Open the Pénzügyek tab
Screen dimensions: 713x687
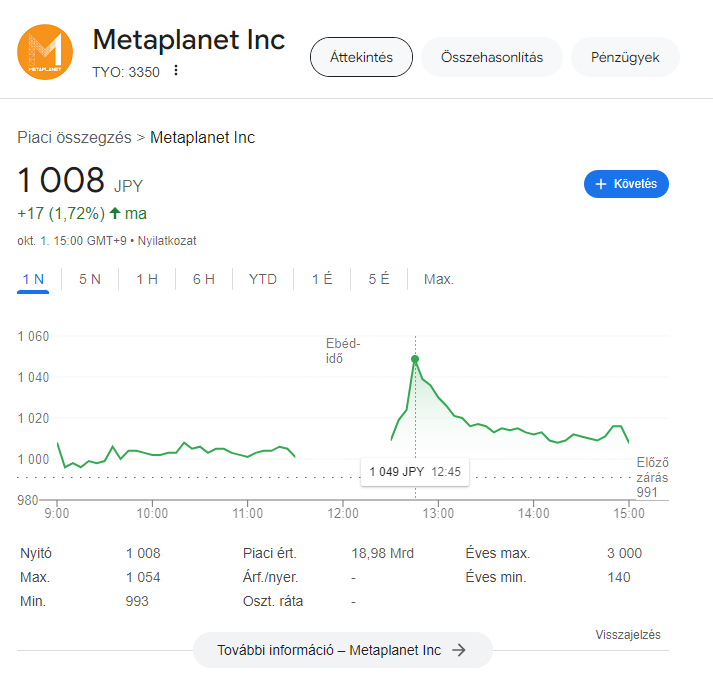pos(625,57)
